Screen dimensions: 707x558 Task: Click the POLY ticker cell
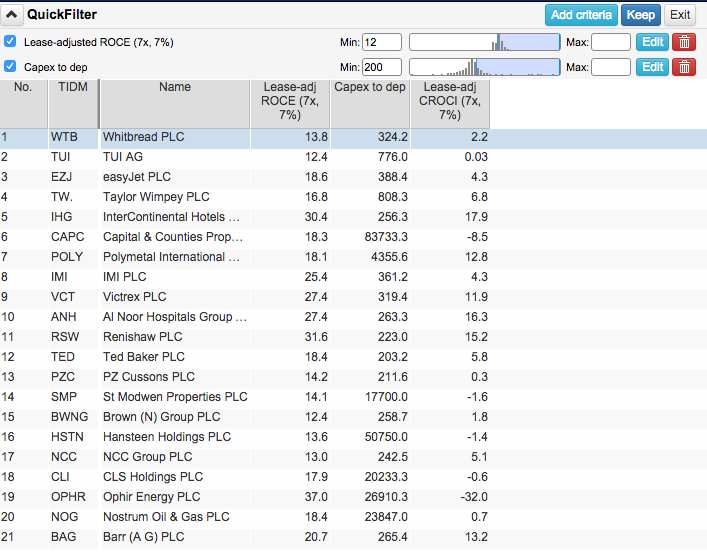[73, 257]
